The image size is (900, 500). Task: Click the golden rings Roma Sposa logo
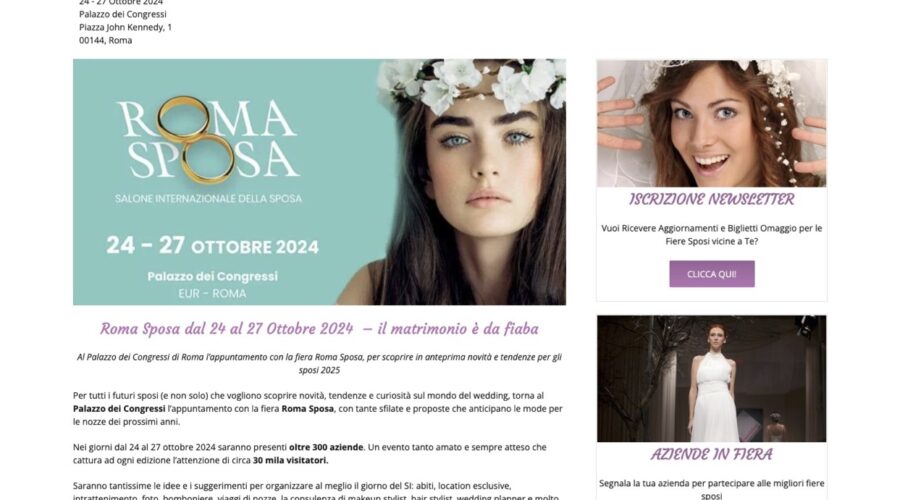point(208,138)
